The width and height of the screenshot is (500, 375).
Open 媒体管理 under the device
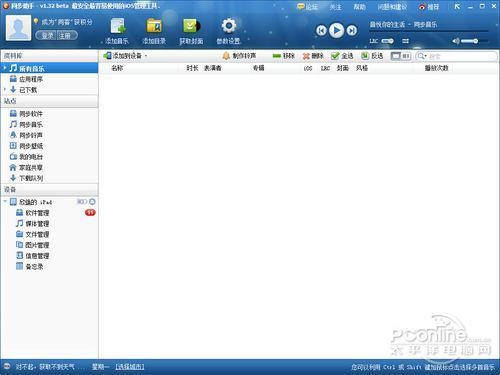(x=49, y=223)
